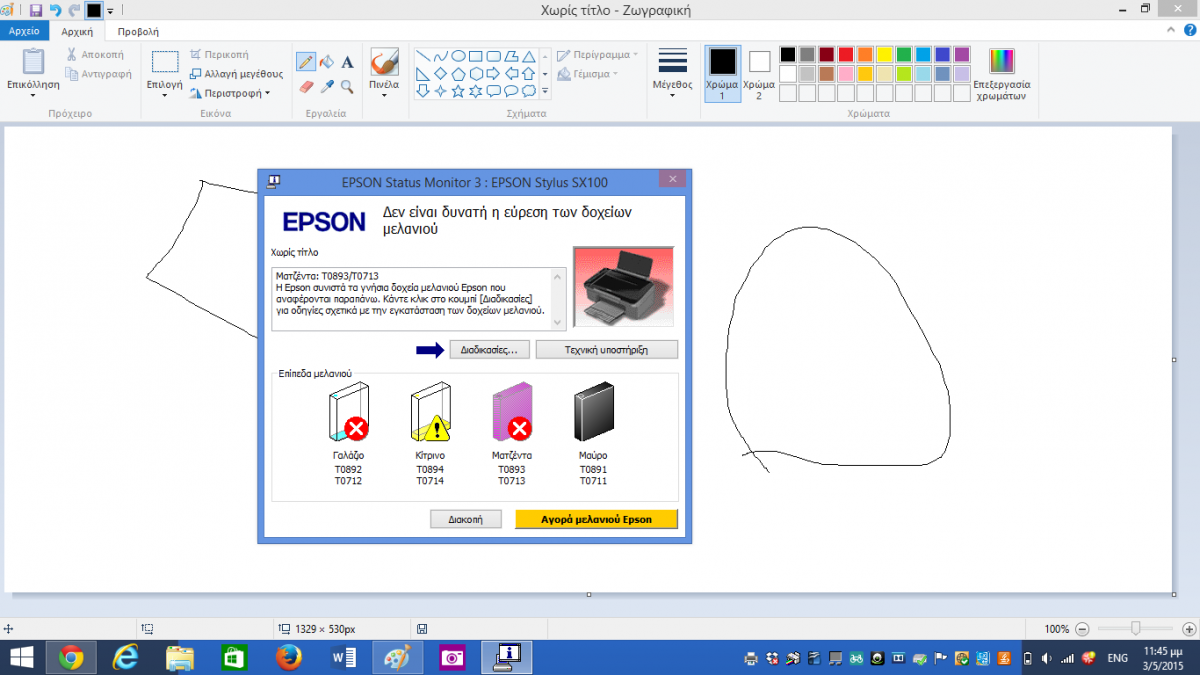Pick the red swatch in the palette
Screen dimensions: 1200x675
tap(846, 55)
